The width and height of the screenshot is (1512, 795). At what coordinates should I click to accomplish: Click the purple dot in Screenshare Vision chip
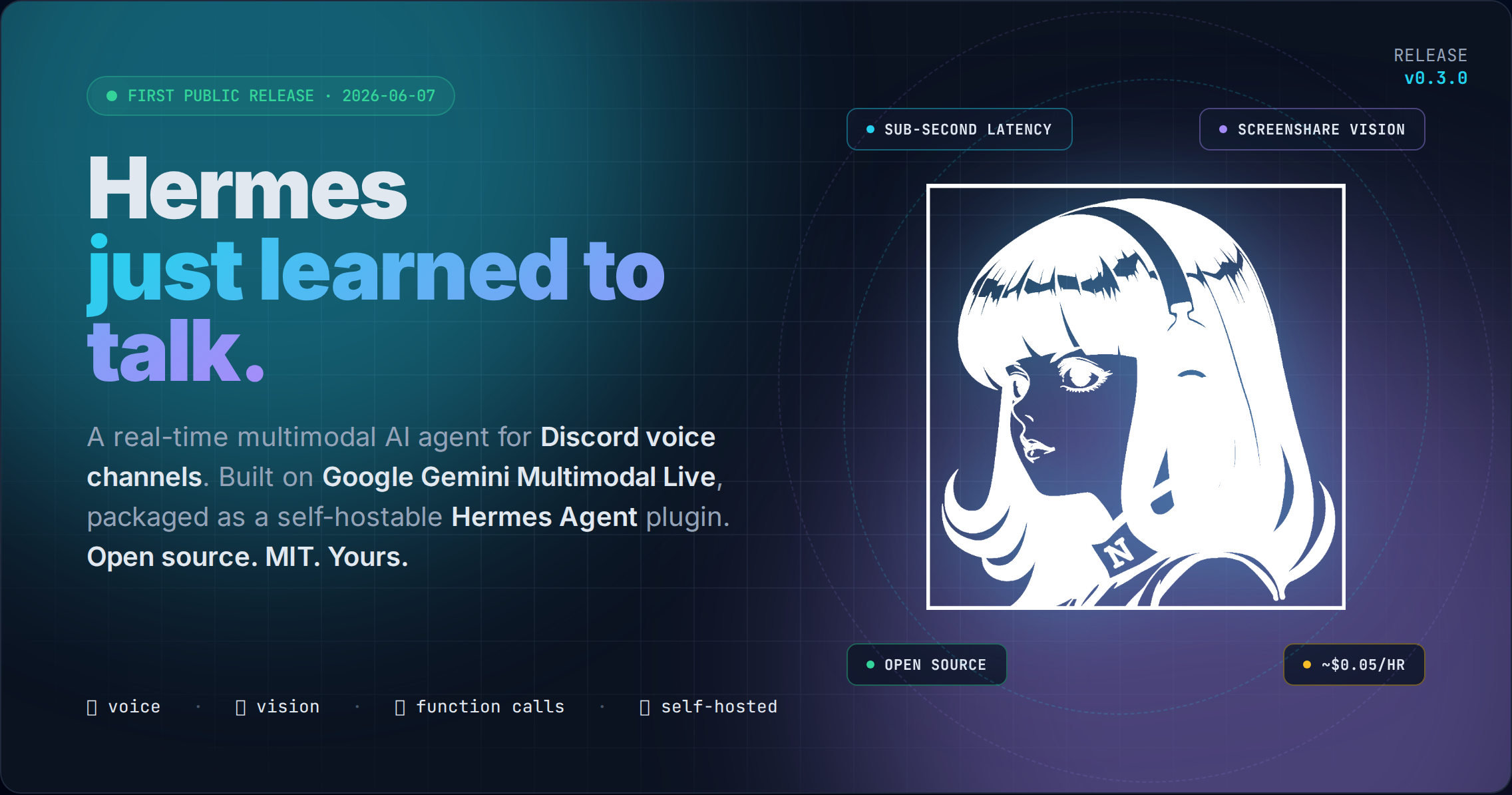[1223, 129]
